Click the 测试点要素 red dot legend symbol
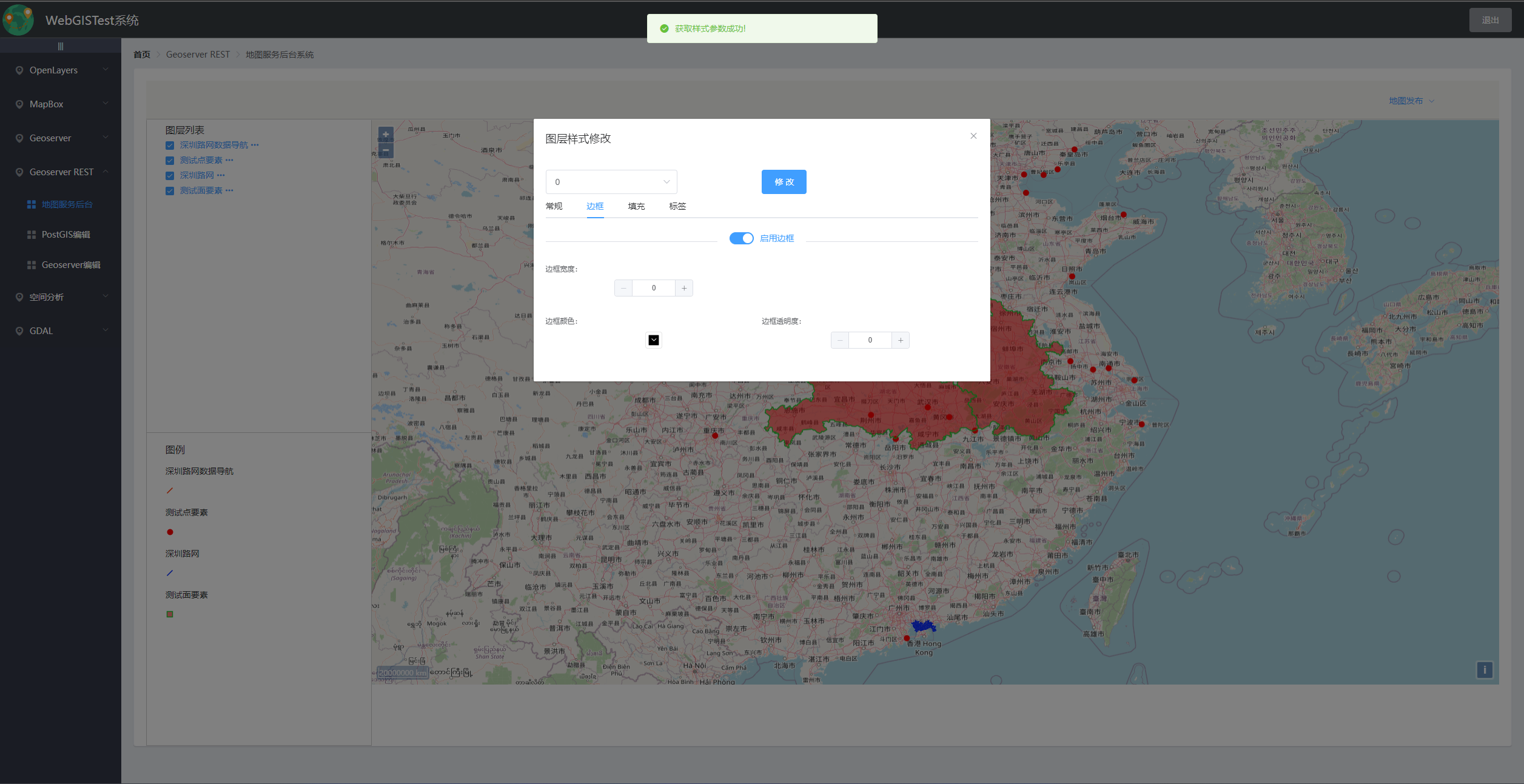The height and width of the screenshot is (784, 1524). coord(170,532)
